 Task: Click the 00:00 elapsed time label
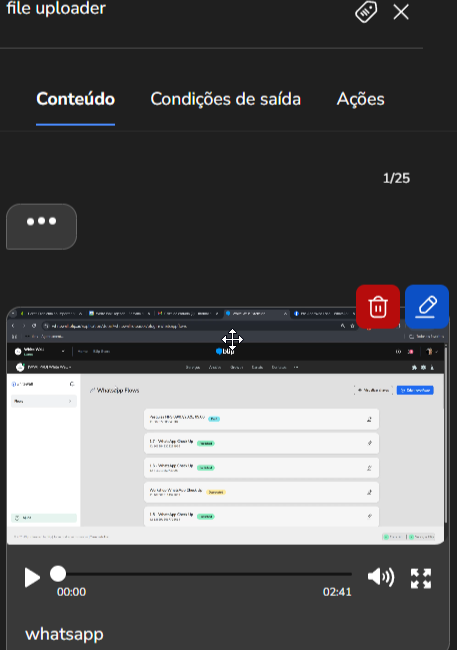[x=71, y=592]
